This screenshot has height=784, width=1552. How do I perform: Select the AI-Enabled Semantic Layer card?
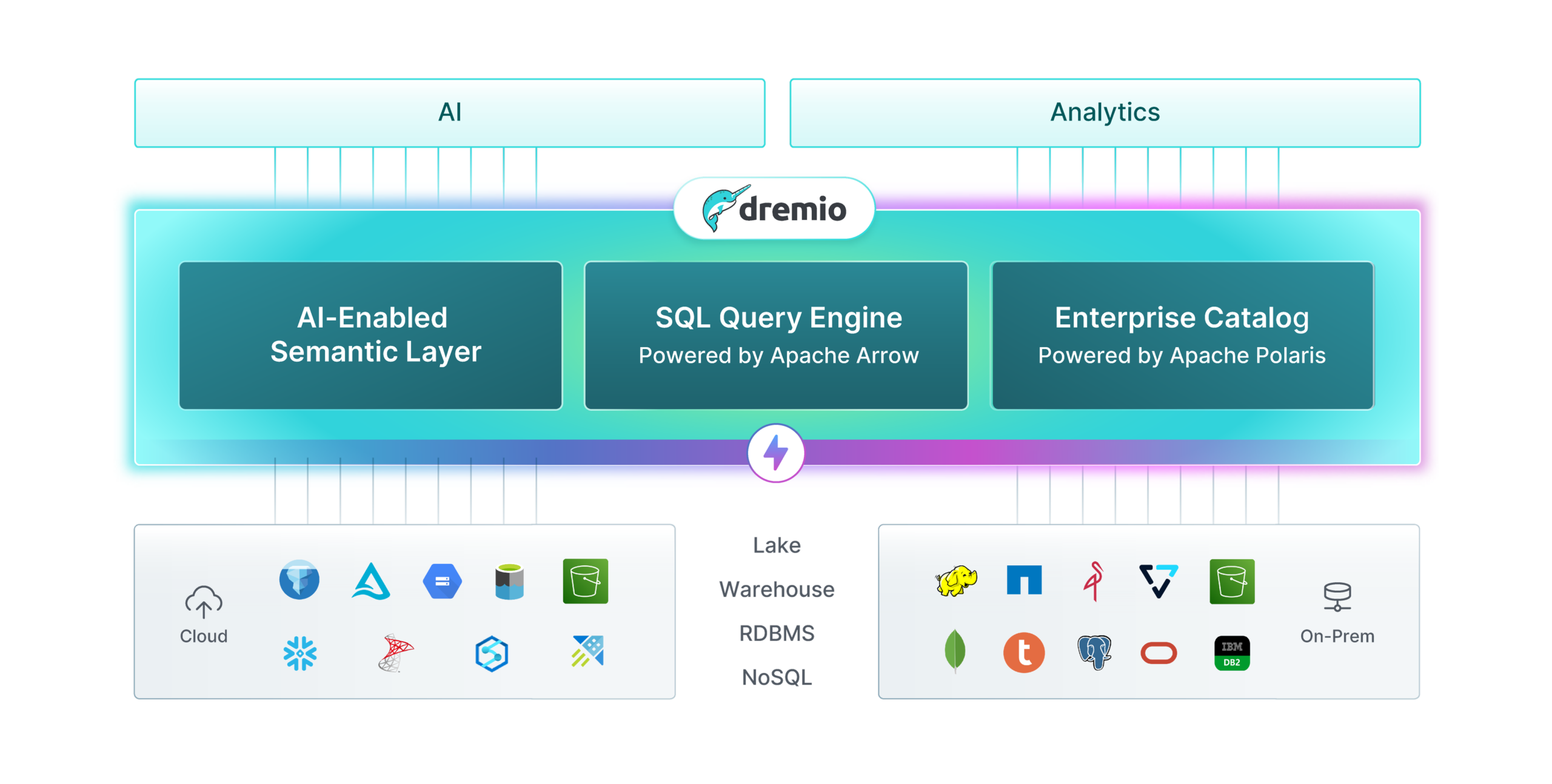[370, 335]
